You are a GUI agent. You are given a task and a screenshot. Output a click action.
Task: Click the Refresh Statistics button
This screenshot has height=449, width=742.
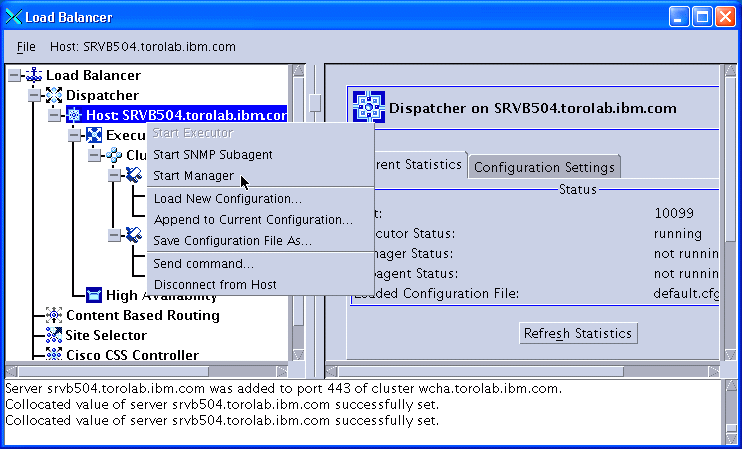point(578,333)
